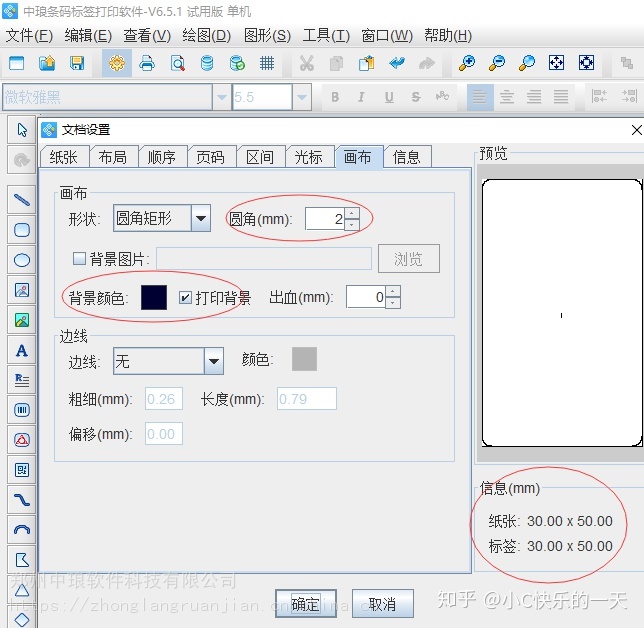This screenshot has width=644, height=628.
Task: Click the Paste clipboard icon
Action: (366, 63)
